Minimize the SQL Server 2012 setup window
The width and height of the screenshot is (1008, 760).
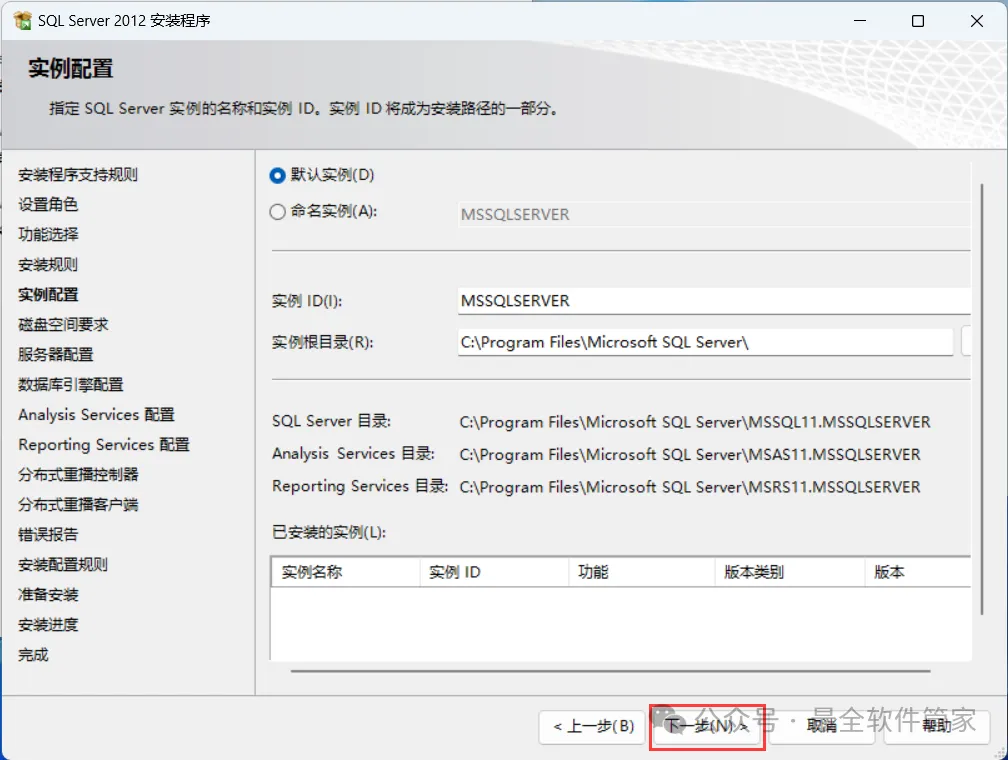coord(860,21)
